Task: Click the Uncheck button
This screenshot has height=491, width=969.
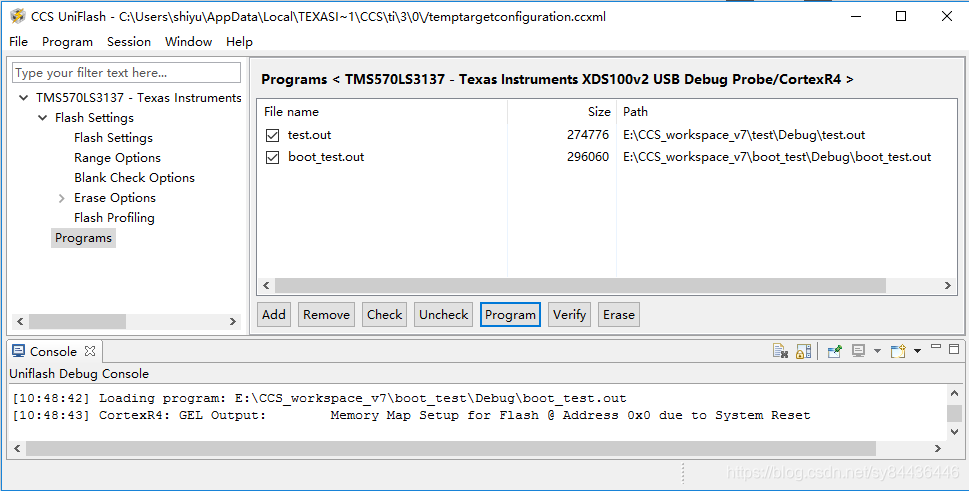Action: (x=444, y=314)
